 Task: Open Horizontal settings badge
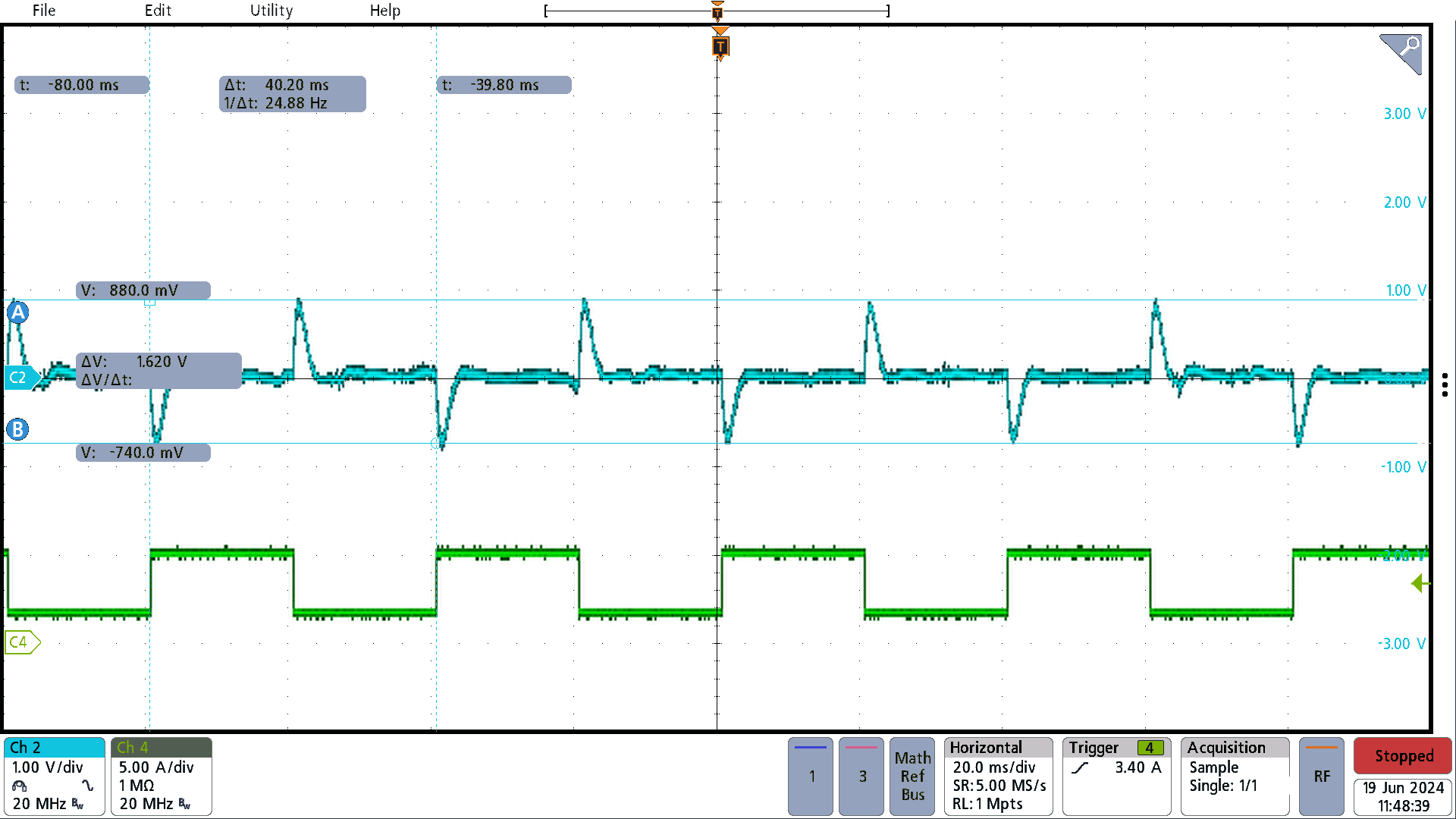click(x=999, y=776)
